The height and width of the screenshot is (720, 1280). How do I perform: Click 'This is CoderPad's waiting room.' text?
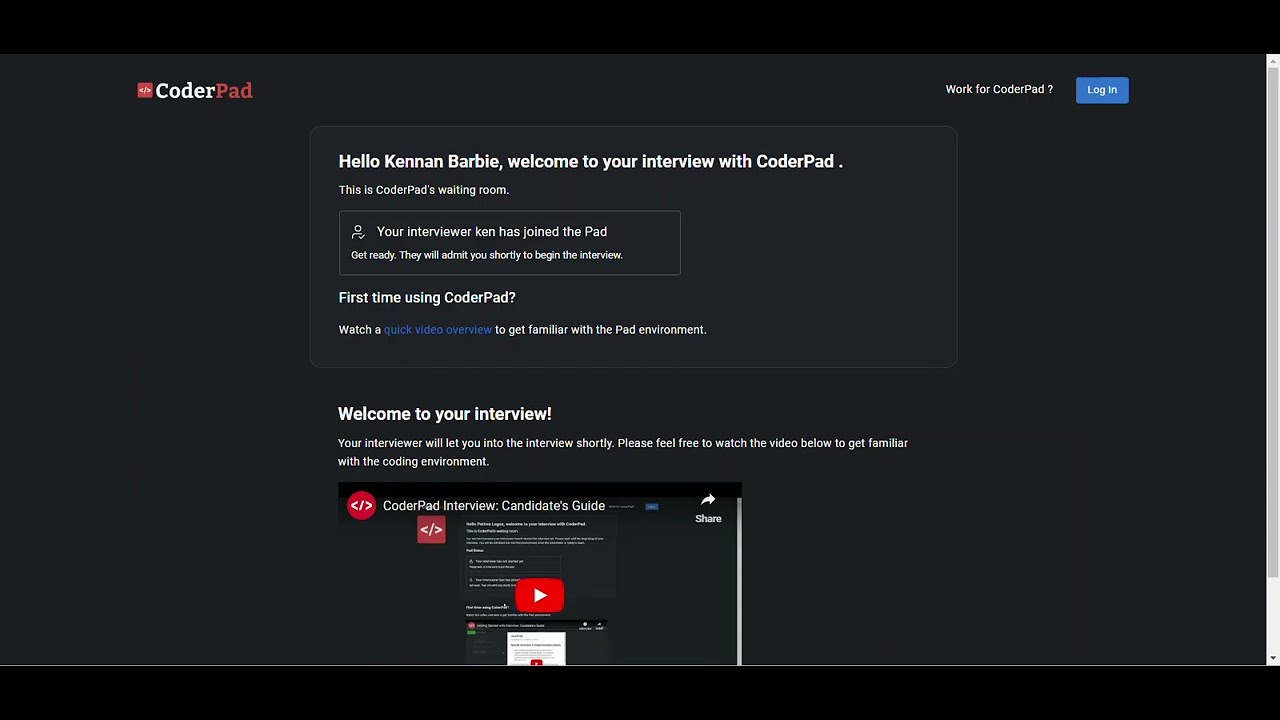pyautogui.click(x=424, y=190)
